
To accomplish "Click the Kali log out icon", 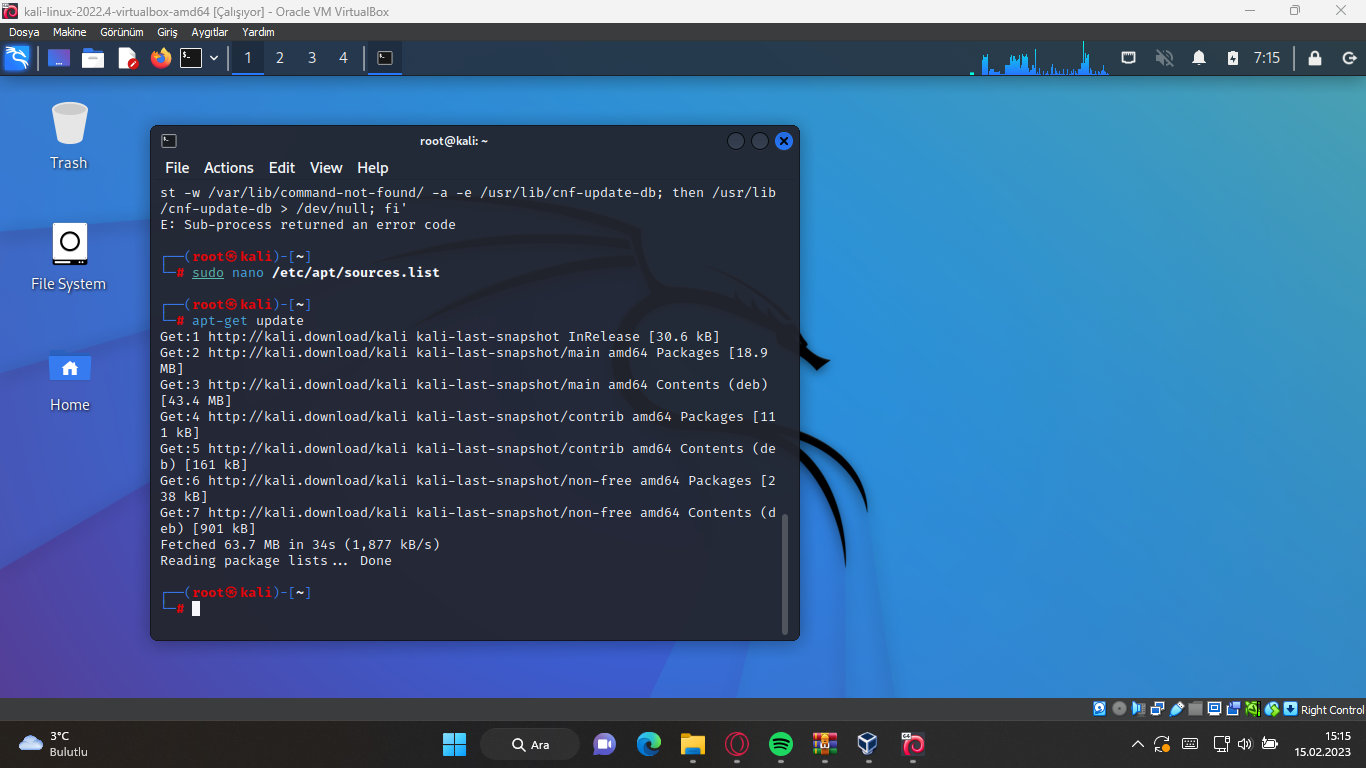I will tap(1349, 58).
